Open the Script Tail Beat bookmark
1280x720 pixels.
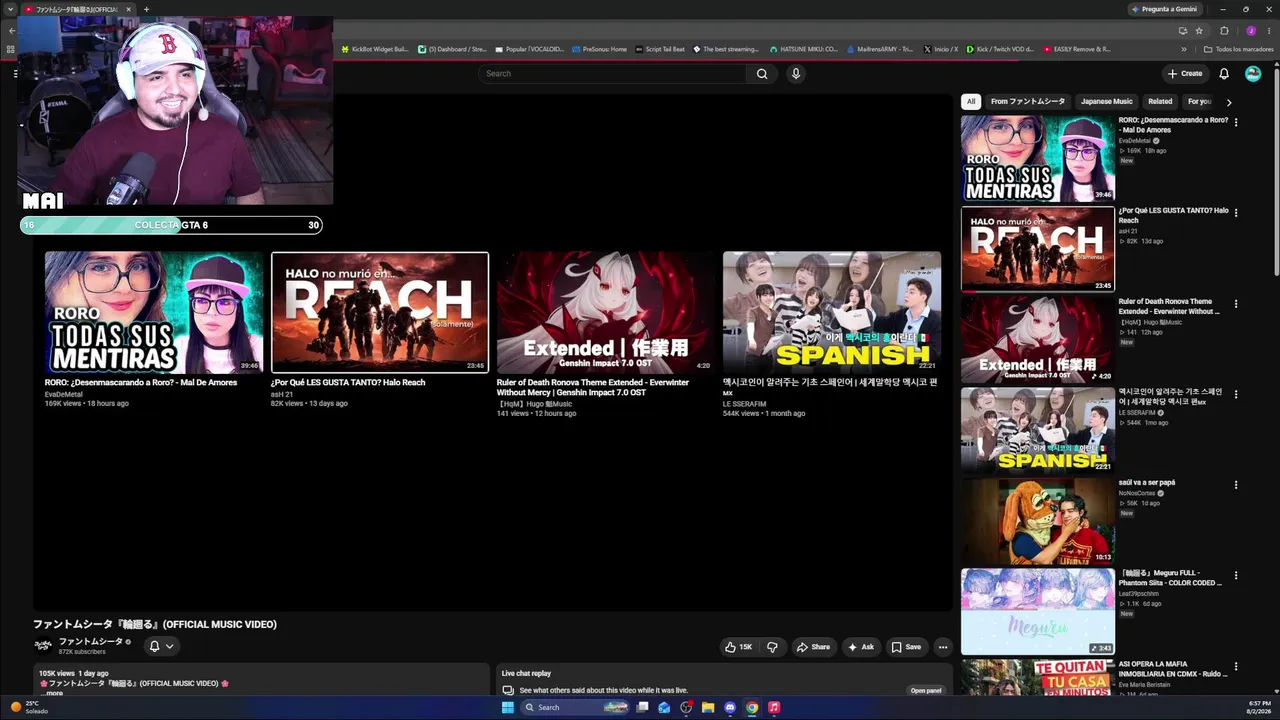[x=660, y=49]
